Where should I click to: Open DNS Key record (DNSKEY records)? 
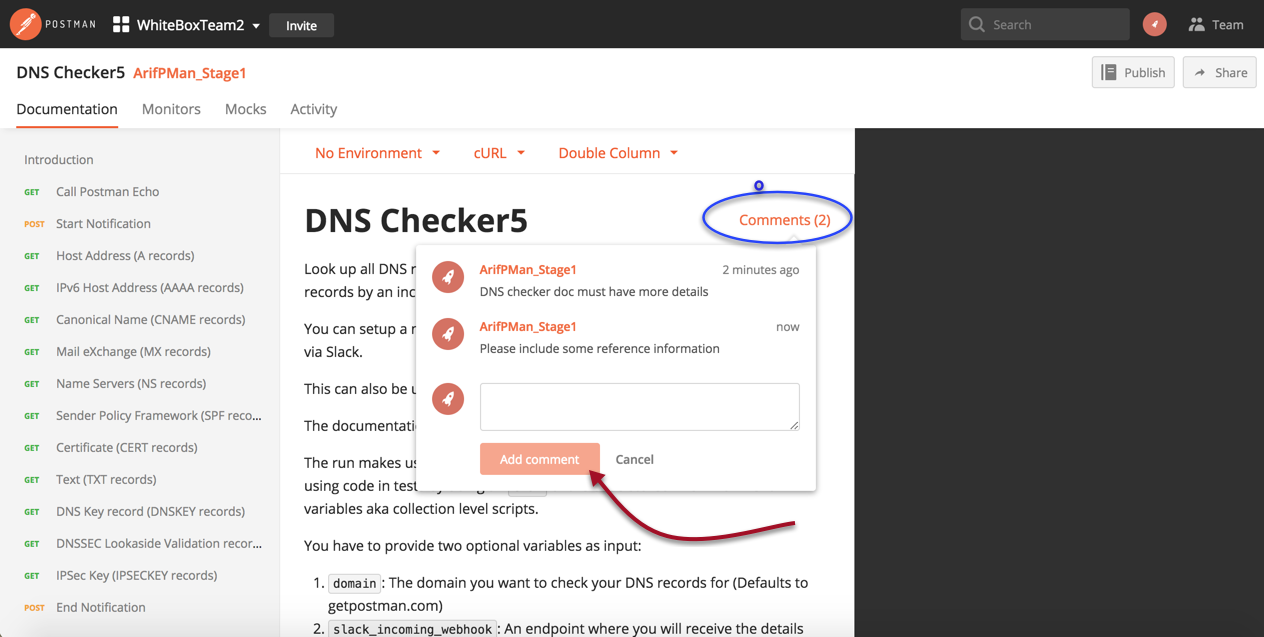point(150,512)
